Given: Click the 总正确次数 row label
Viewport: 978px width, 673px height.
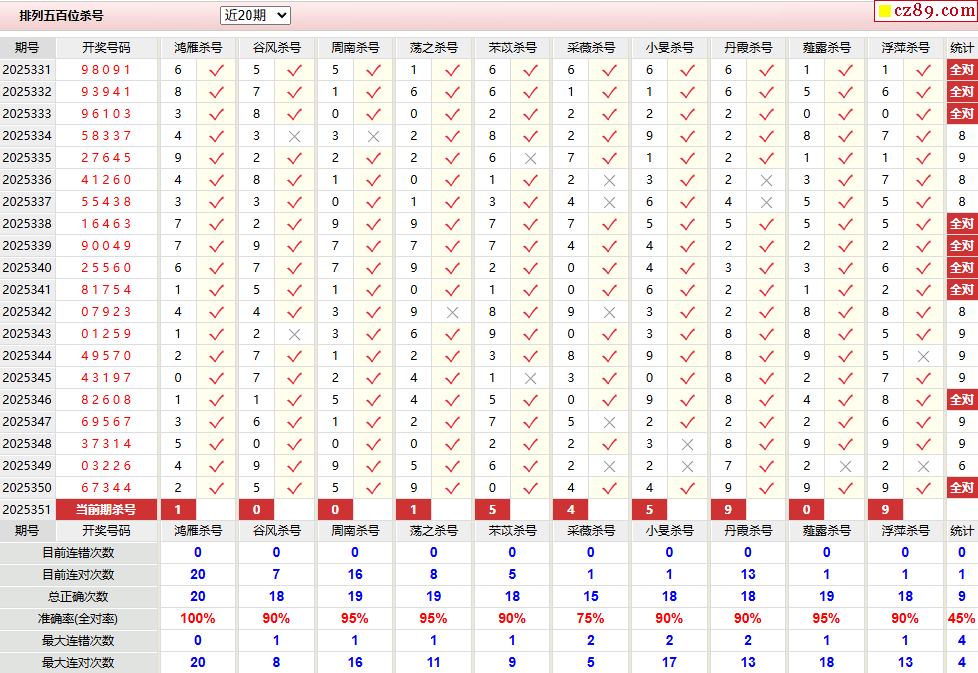Looking at the screenshot, I should tap(78, 597).
